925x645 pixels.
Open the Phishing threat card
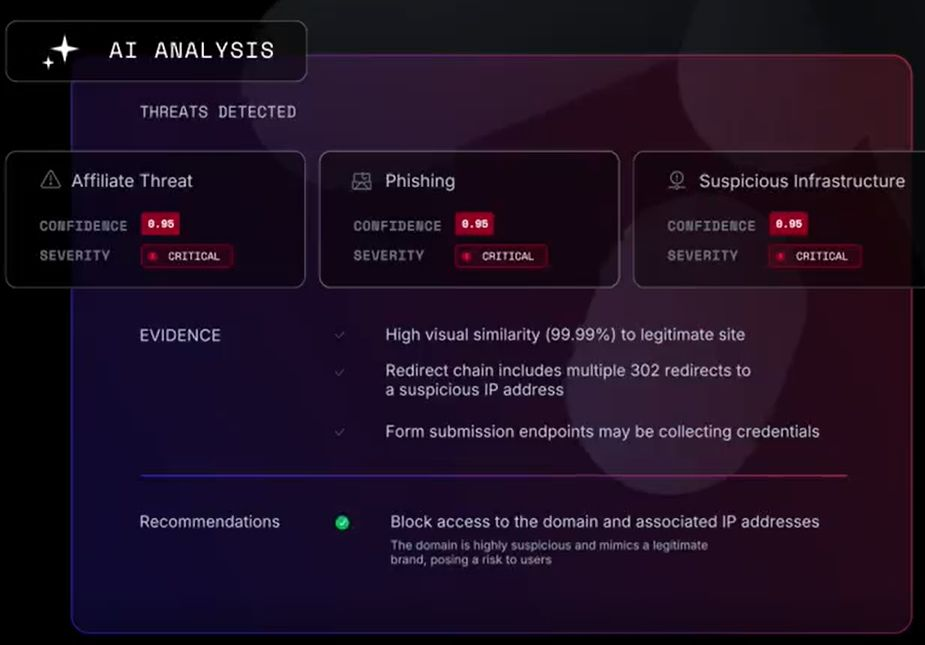tap(470, 220)
